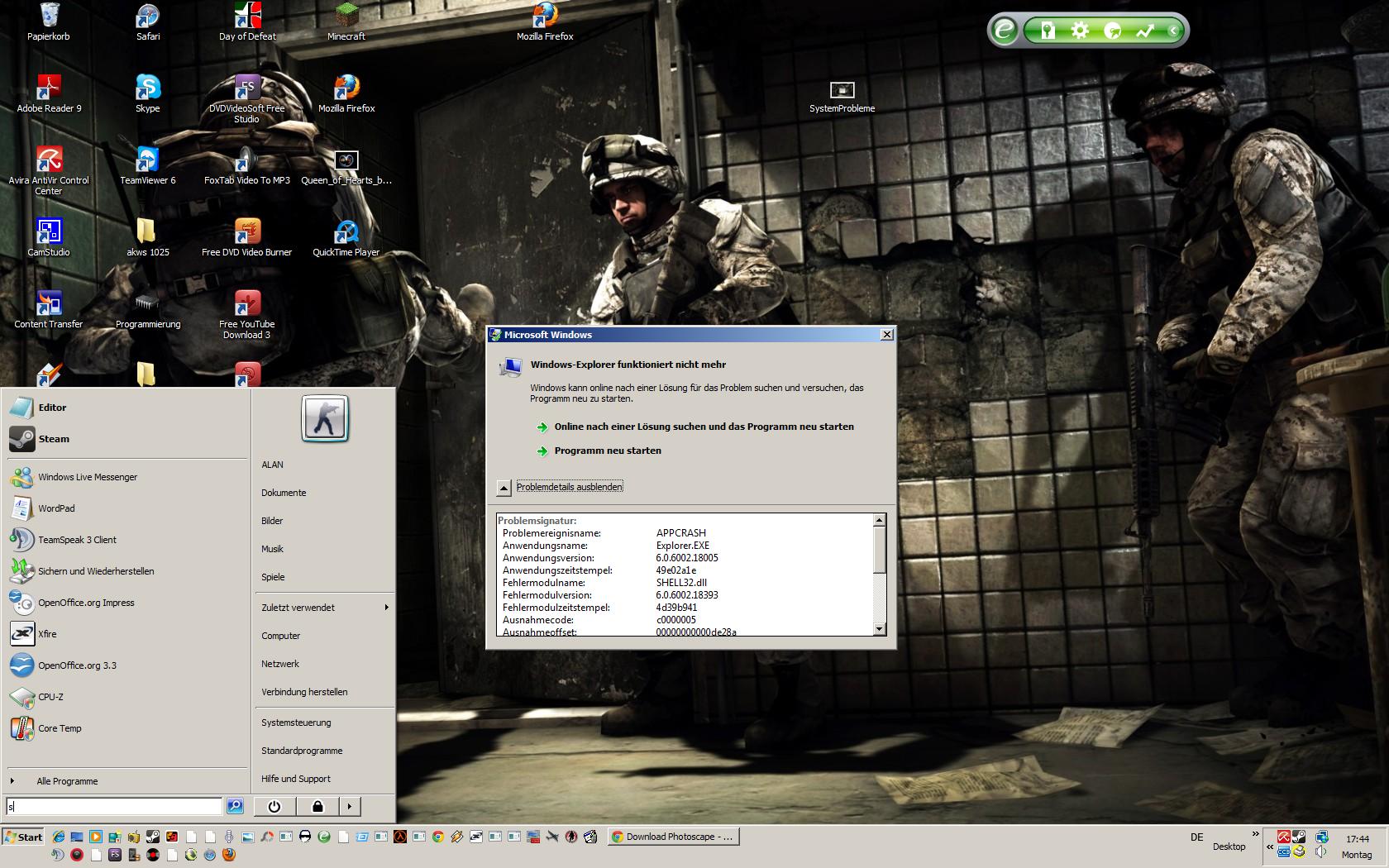Click the rising chart icon in green widget
The width and height of the screenshot is (1389, 868).
[x=1145, y=31]
